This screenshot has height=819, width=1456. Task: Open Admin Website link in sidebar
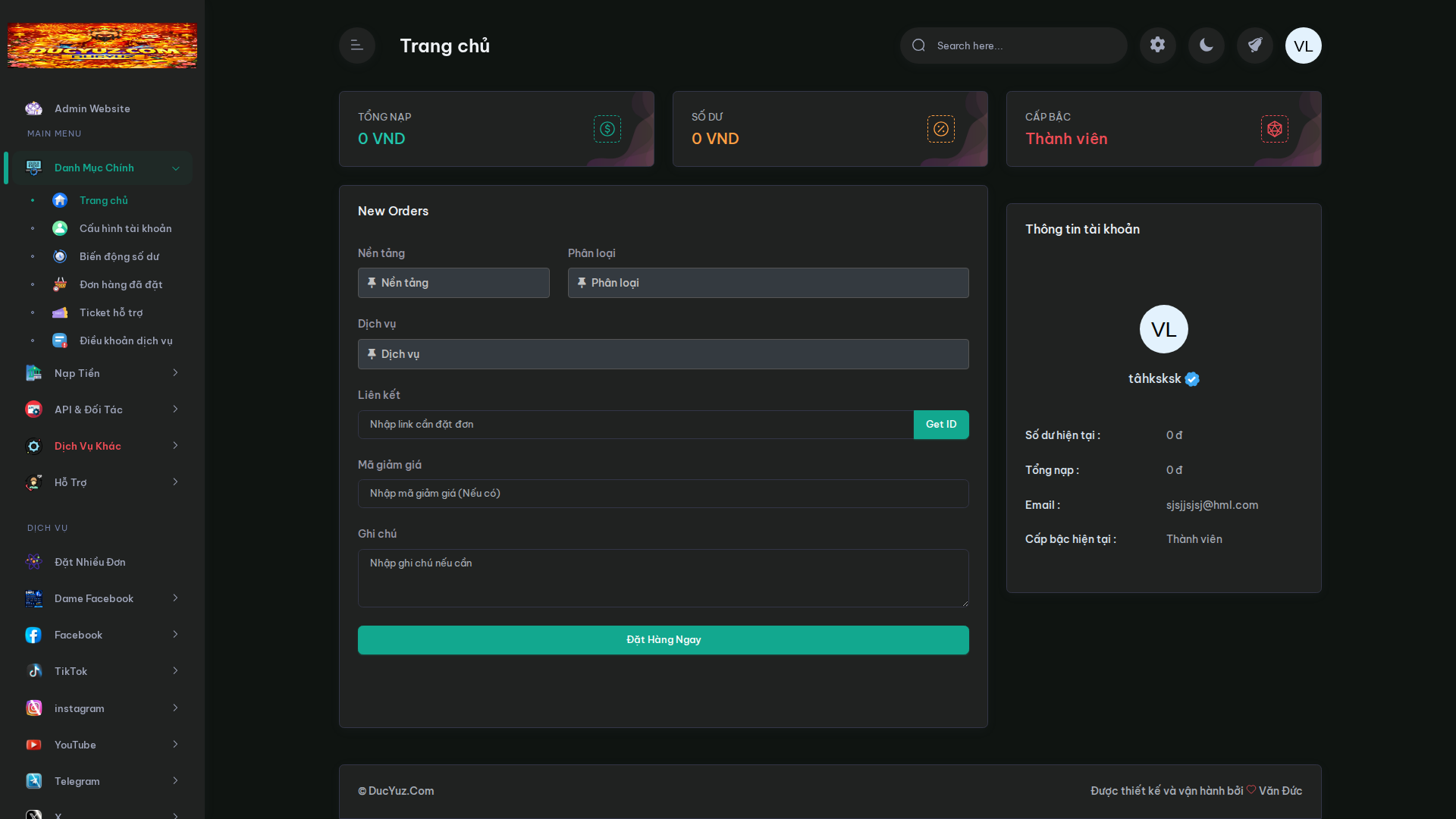(102, 108)
